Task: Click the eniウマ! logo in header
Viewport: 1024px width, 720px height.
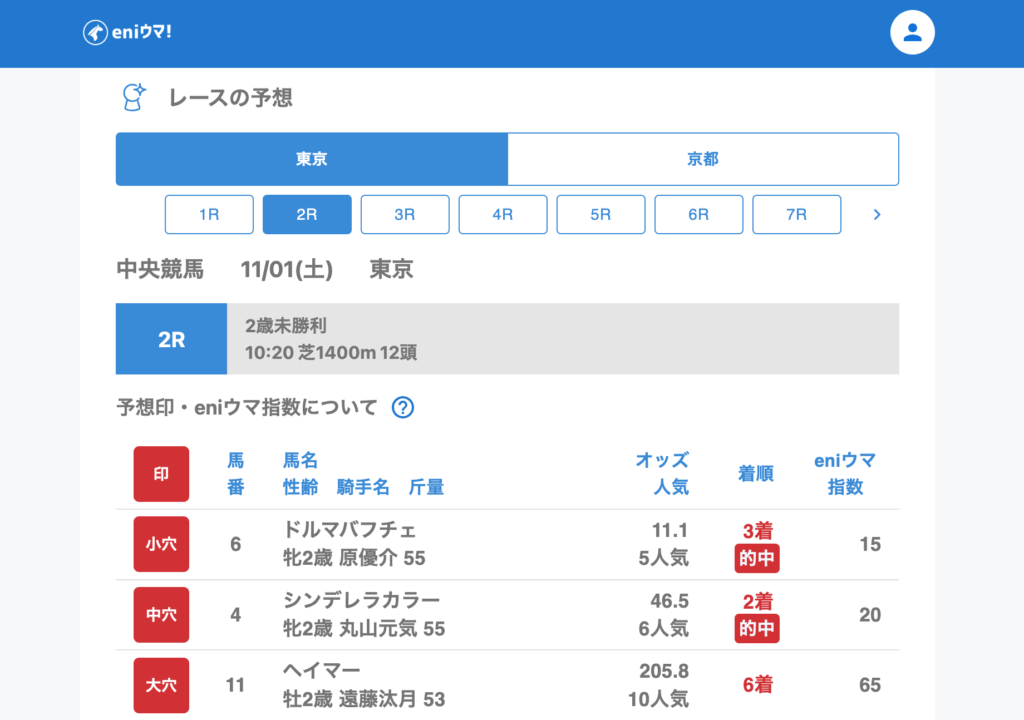Action: (x=127, y=32)
